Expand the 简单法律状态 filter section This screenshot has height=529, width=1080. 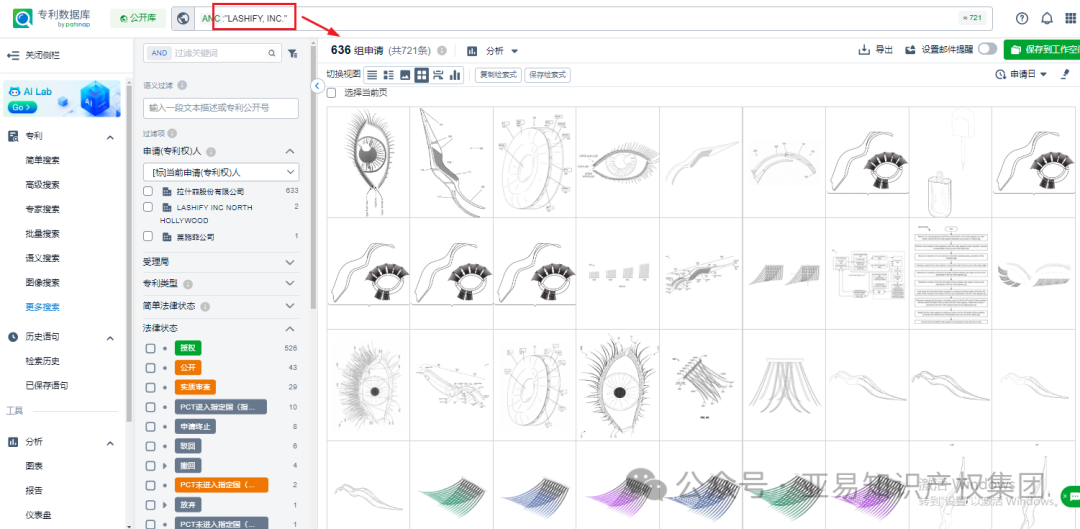[x=290, y=307]
